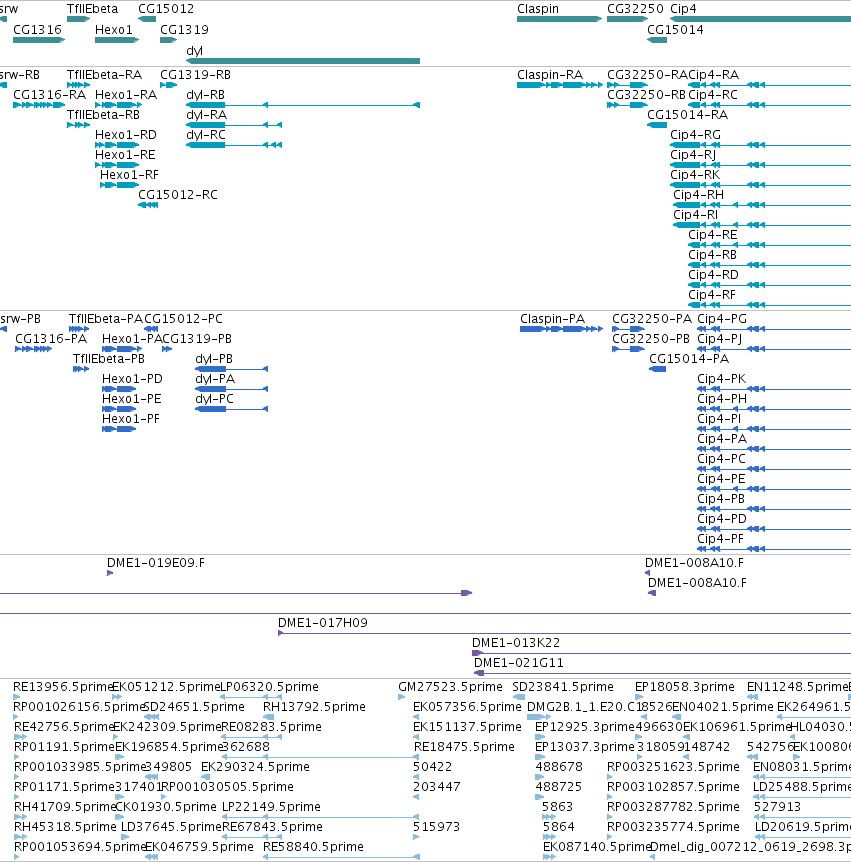Select transcript Cip4-RJ
The width and height of the screenshot is (851, 862).
tap(760, 165)
